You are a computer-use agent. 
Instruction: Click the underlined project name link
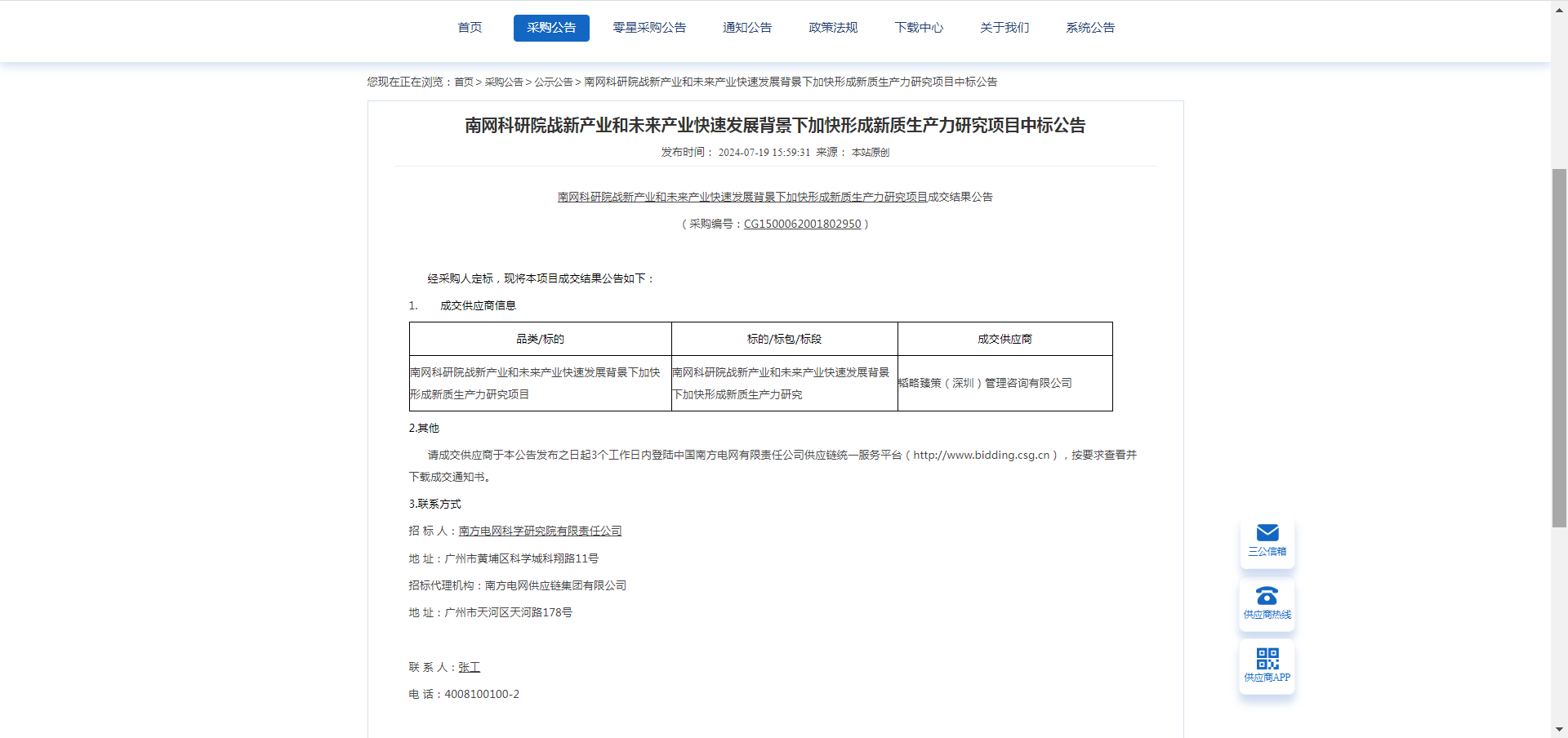tap(742, 197)
